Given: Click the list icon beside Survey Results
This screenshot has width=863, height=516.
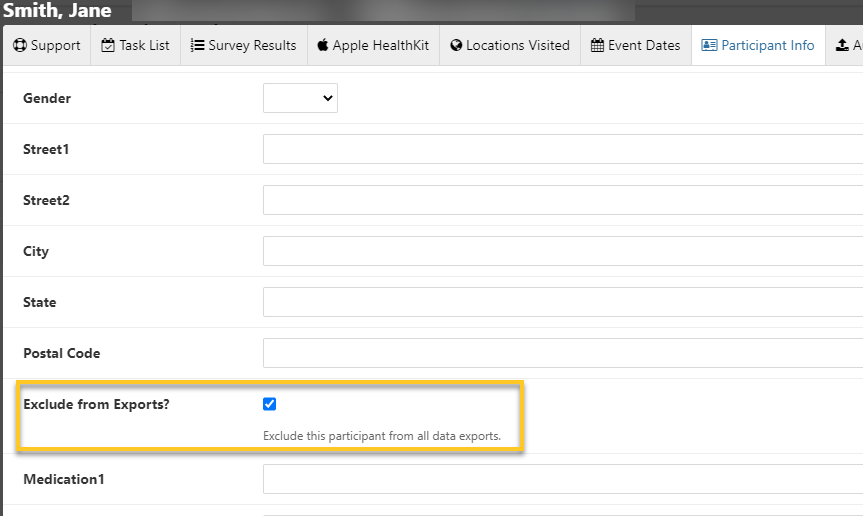Looking at the screenshot, I should tap(198, 46).
